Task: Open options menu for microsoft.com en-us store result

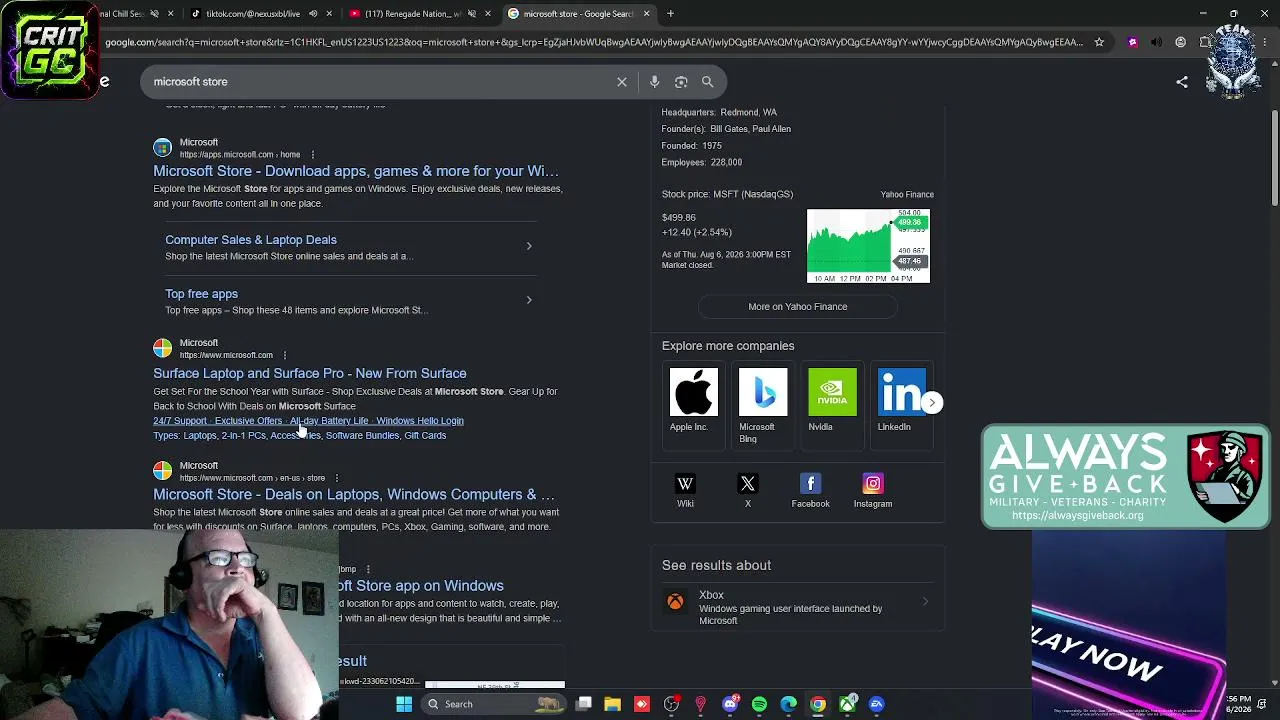Action: coord(336,478)
